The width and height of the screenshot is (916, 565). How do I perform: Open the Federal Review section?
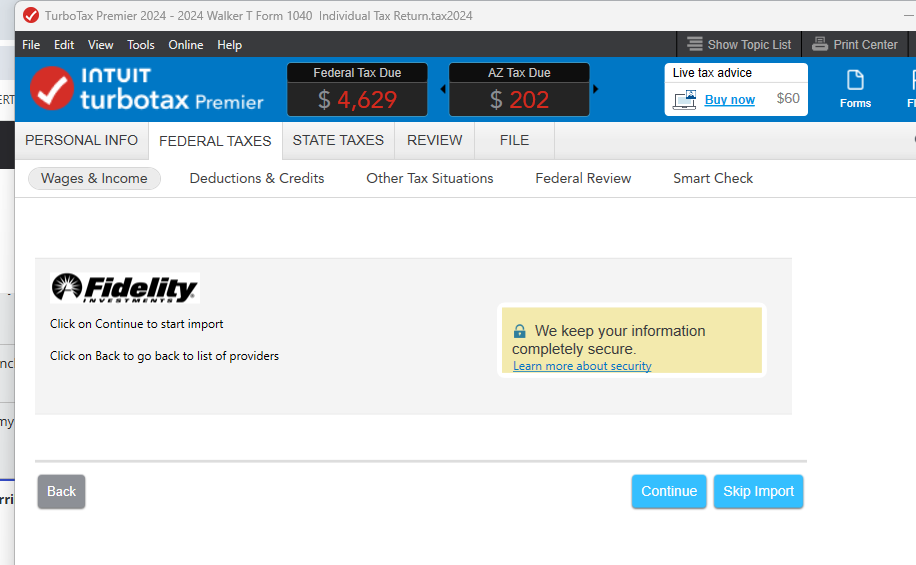click(583, 178)
